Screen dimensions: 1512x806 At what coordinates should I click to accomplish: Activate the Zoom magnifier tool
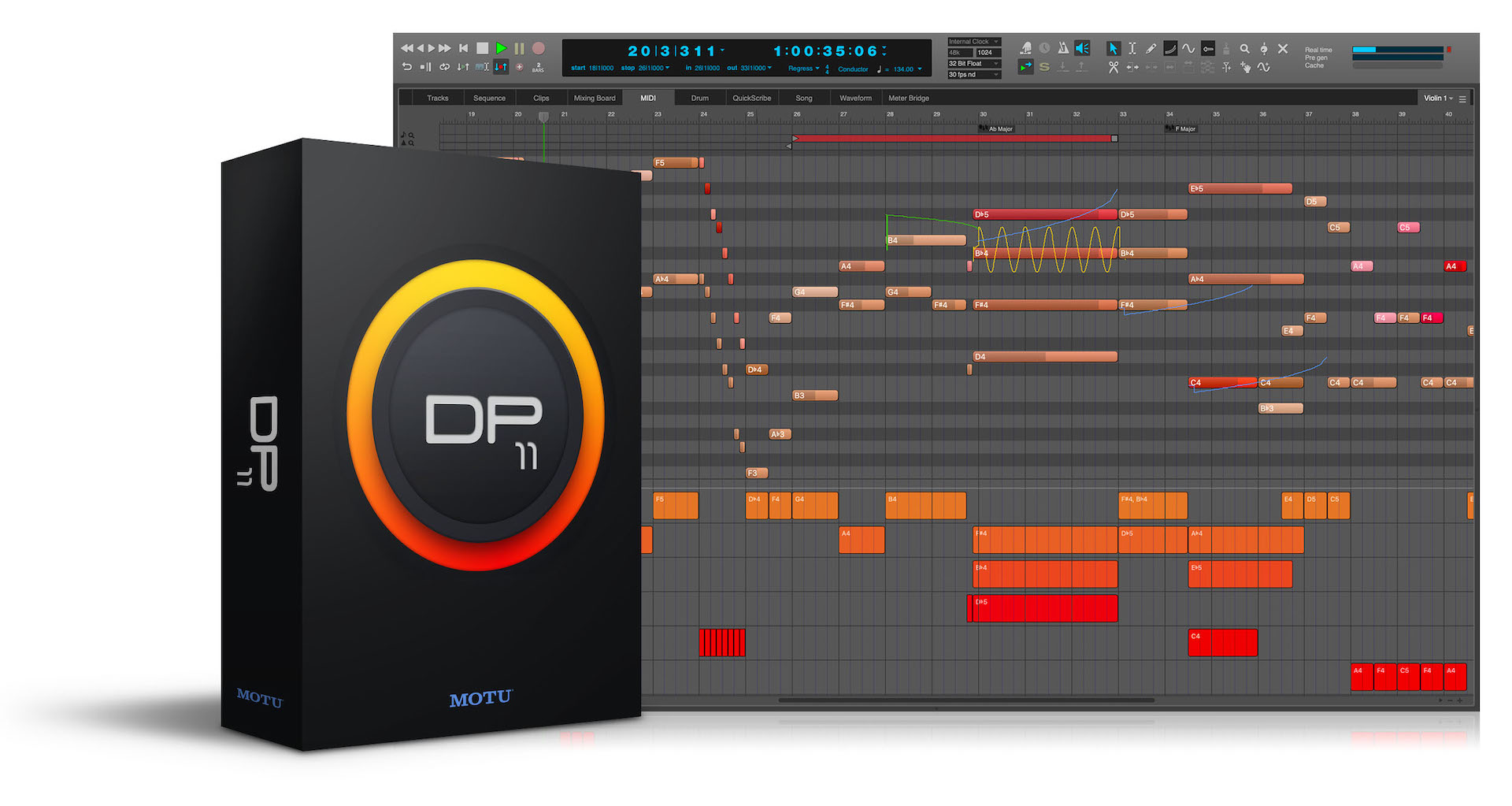tap(1244, 49)
